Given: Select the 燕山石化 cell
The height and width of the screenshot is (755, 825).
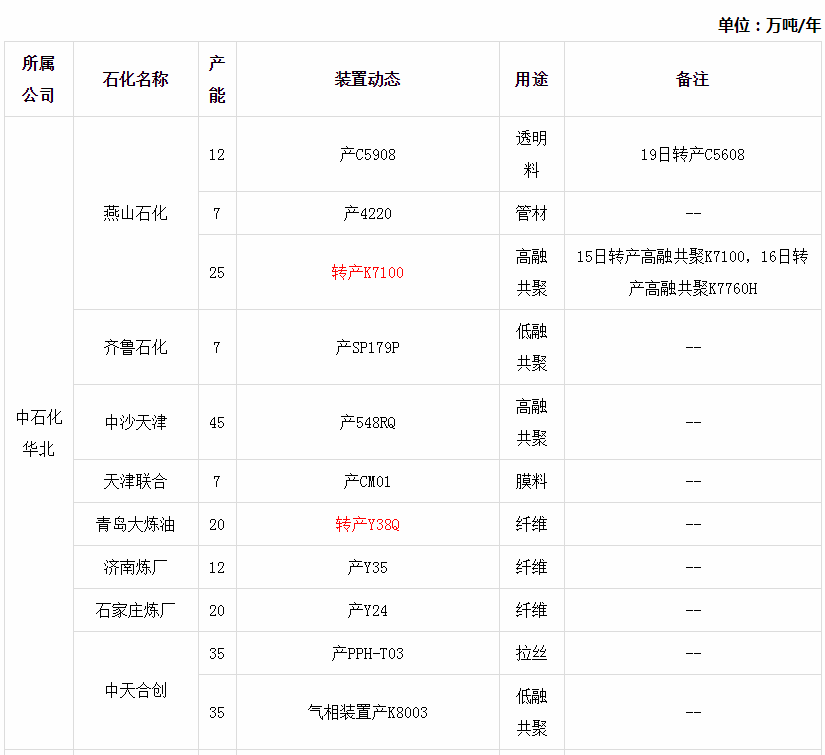Looking at the screenshot, I should [135, 213].
